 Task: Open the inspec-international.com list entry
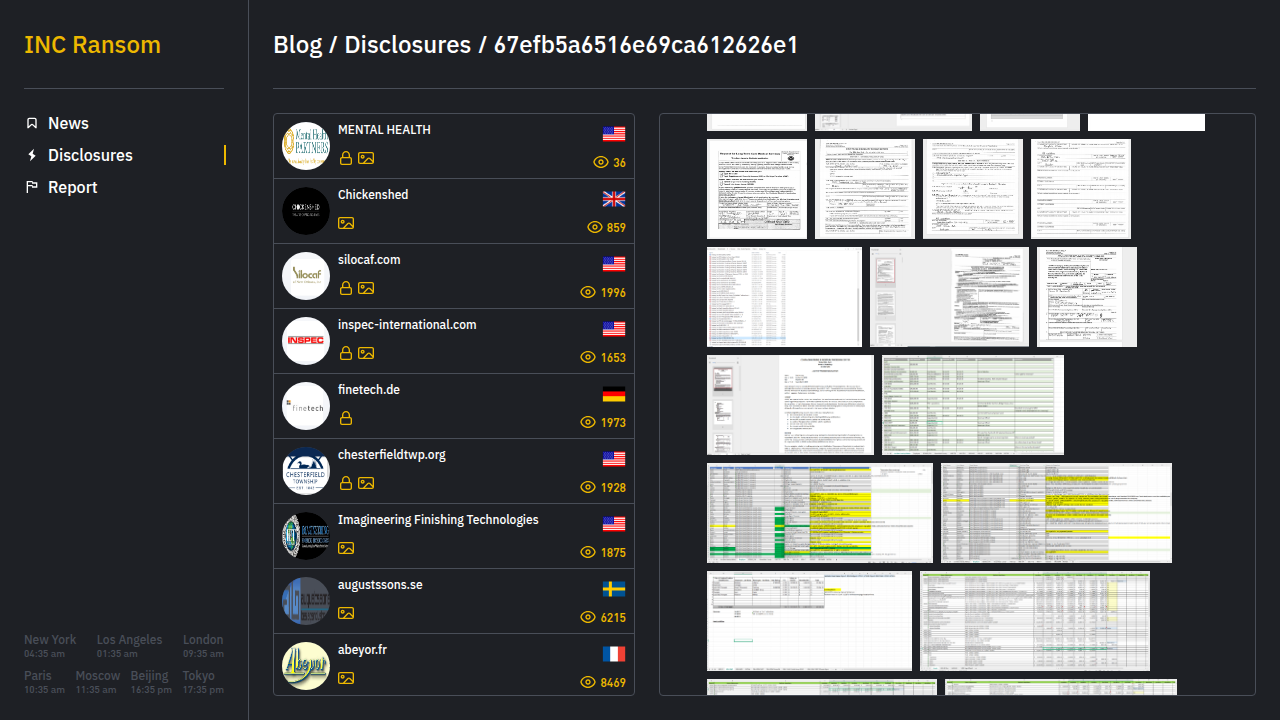pyautogui.click(x=407, y=325)
